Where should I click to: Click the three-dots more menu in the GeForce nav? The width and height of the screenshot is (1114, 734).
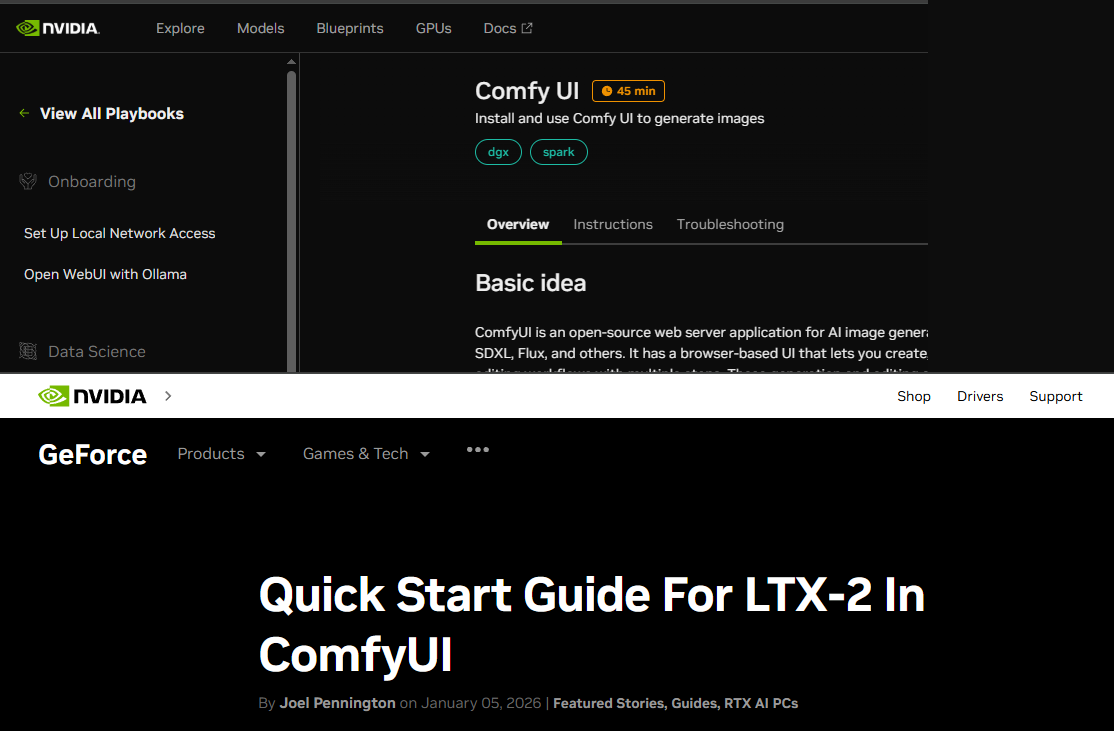click(x=477, y=450)
